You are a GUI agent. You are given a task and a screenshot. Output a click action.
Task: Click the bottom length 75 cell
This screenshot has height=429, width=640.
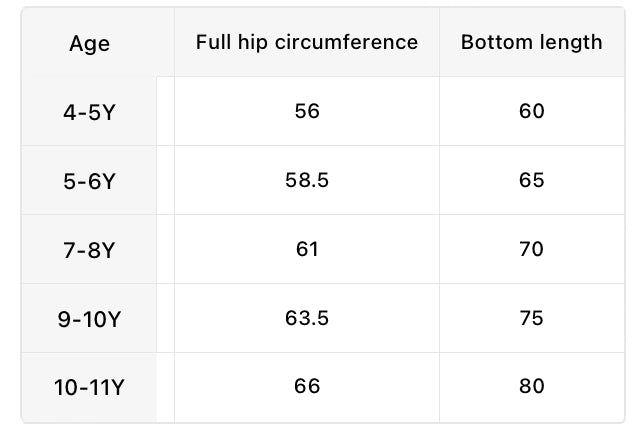(x=532, y=318)
